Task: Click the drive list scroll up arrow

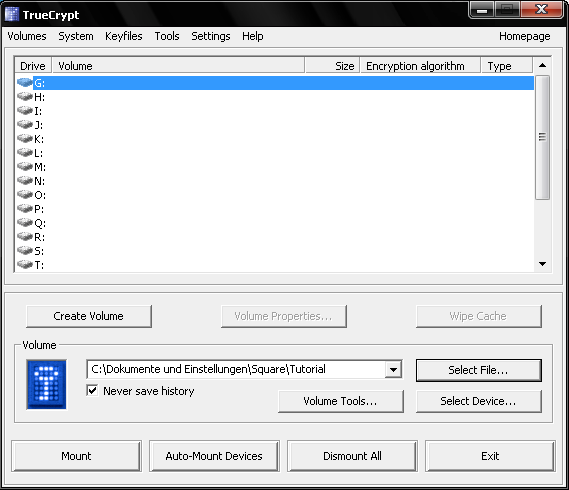Action: [x=542, y=65]
